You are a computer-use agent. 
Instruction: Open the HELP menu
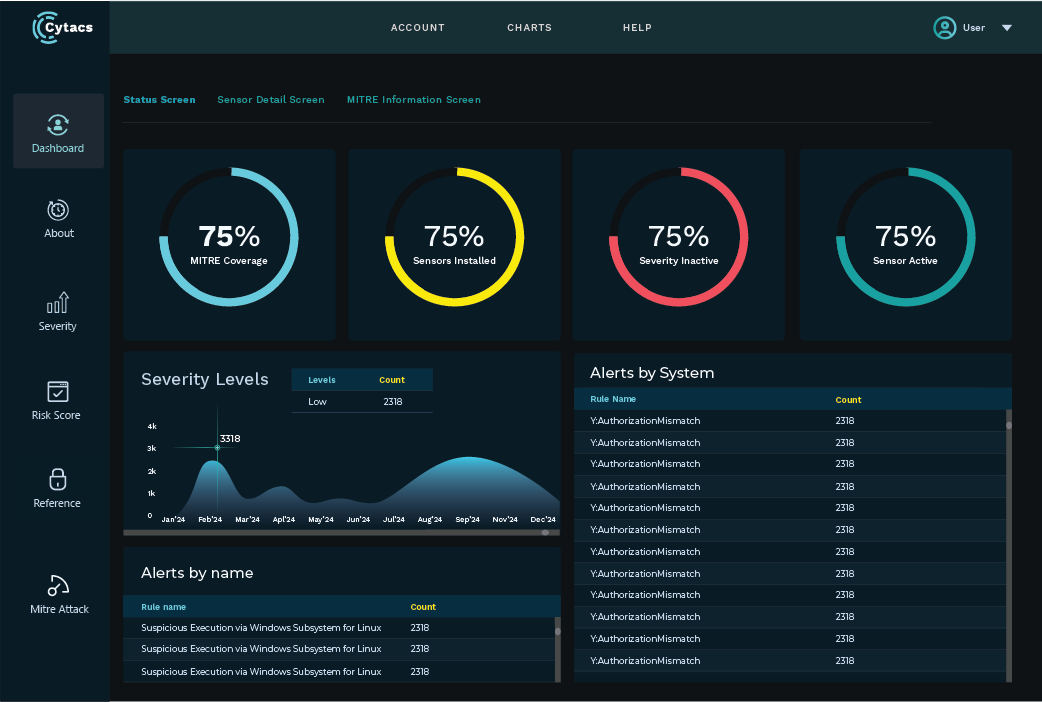[637, 28]
